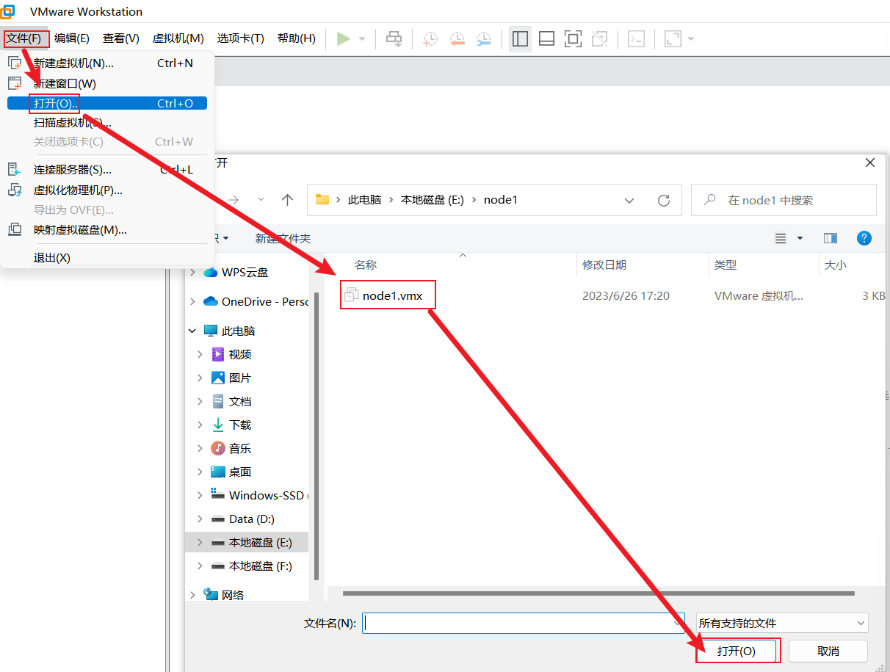890x672 pixels.
Task: Choose 连接服务器(S)... menu entry
Action: click(x=107, y=169)
